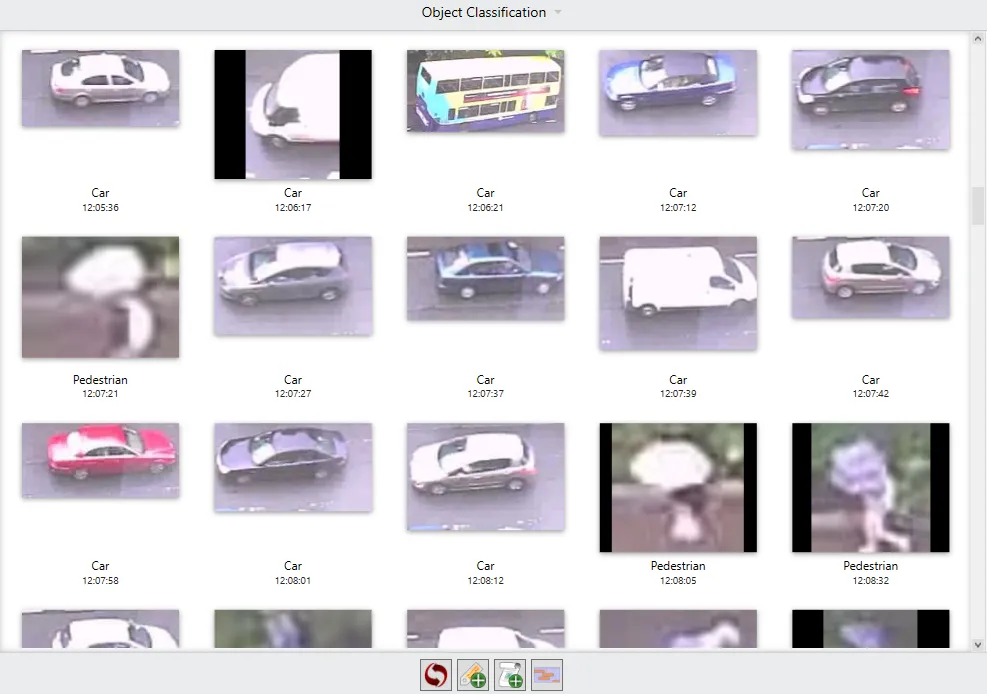Image resolution: width=987 pixels, height=694 pixels.
Task: Click the red refresh arrows icon
Action: point(436,674)
